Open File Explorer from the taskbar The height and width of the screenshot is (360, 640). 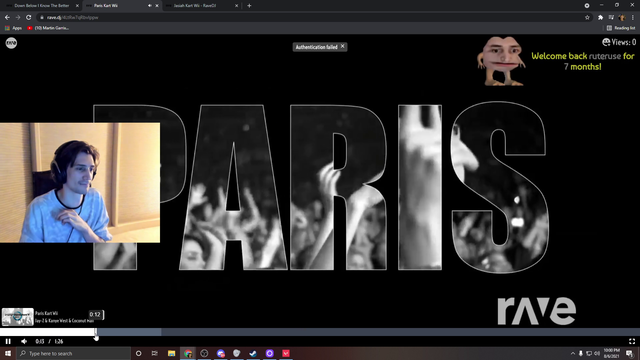[x=171, y=353]
